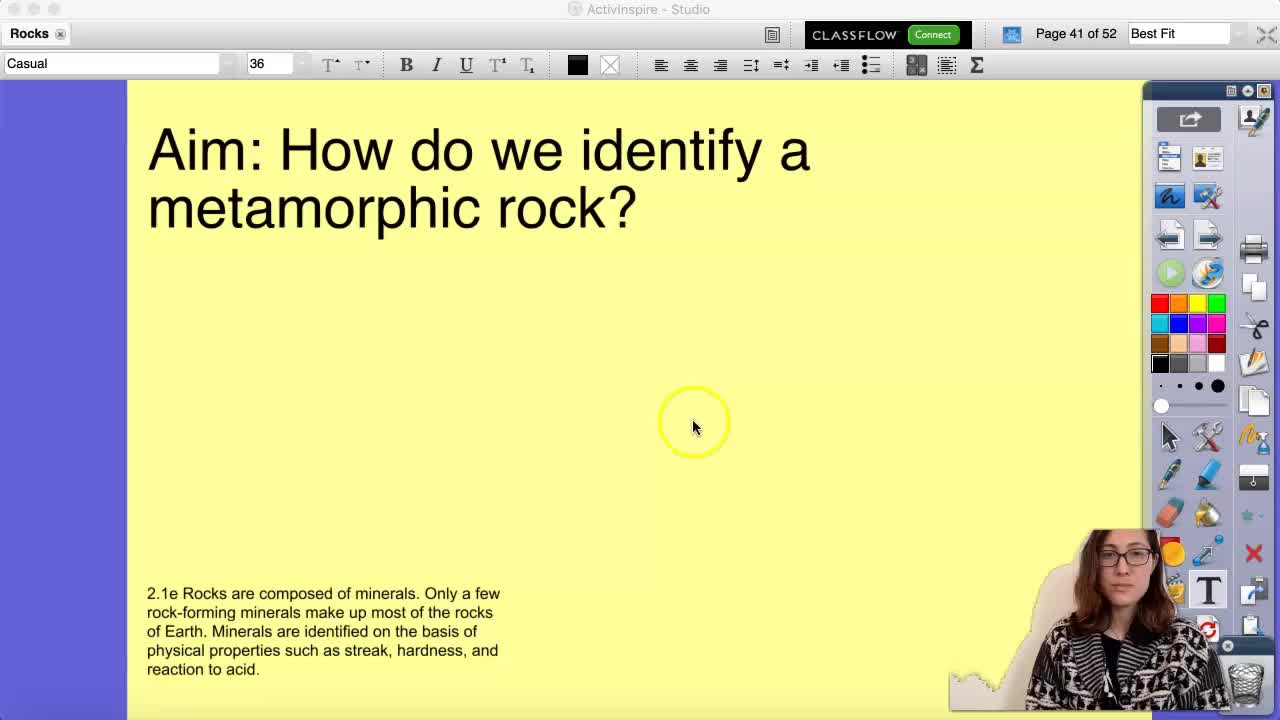This screenshot has height=720, width=1280.
Task: Open the text background color swatch
Action: (610, 65)
